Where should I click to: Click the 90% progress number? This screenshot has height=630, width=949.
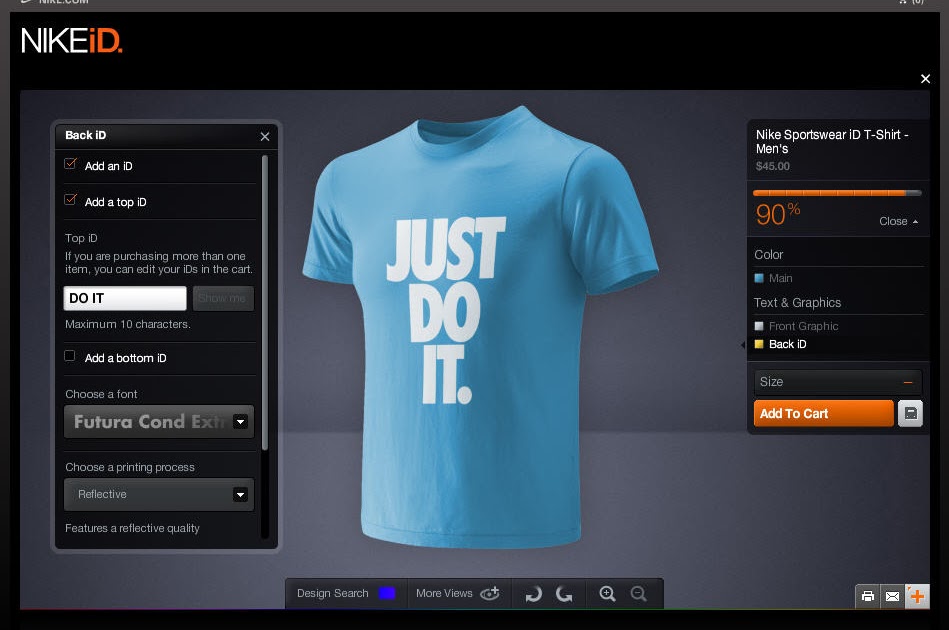tap(778, 214)
